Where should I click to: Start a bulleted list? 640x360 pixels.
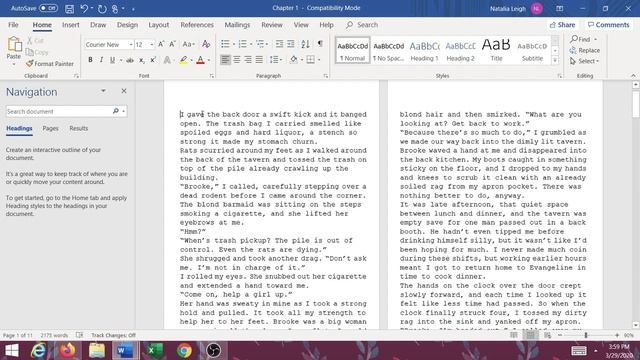tap(225, 44)
